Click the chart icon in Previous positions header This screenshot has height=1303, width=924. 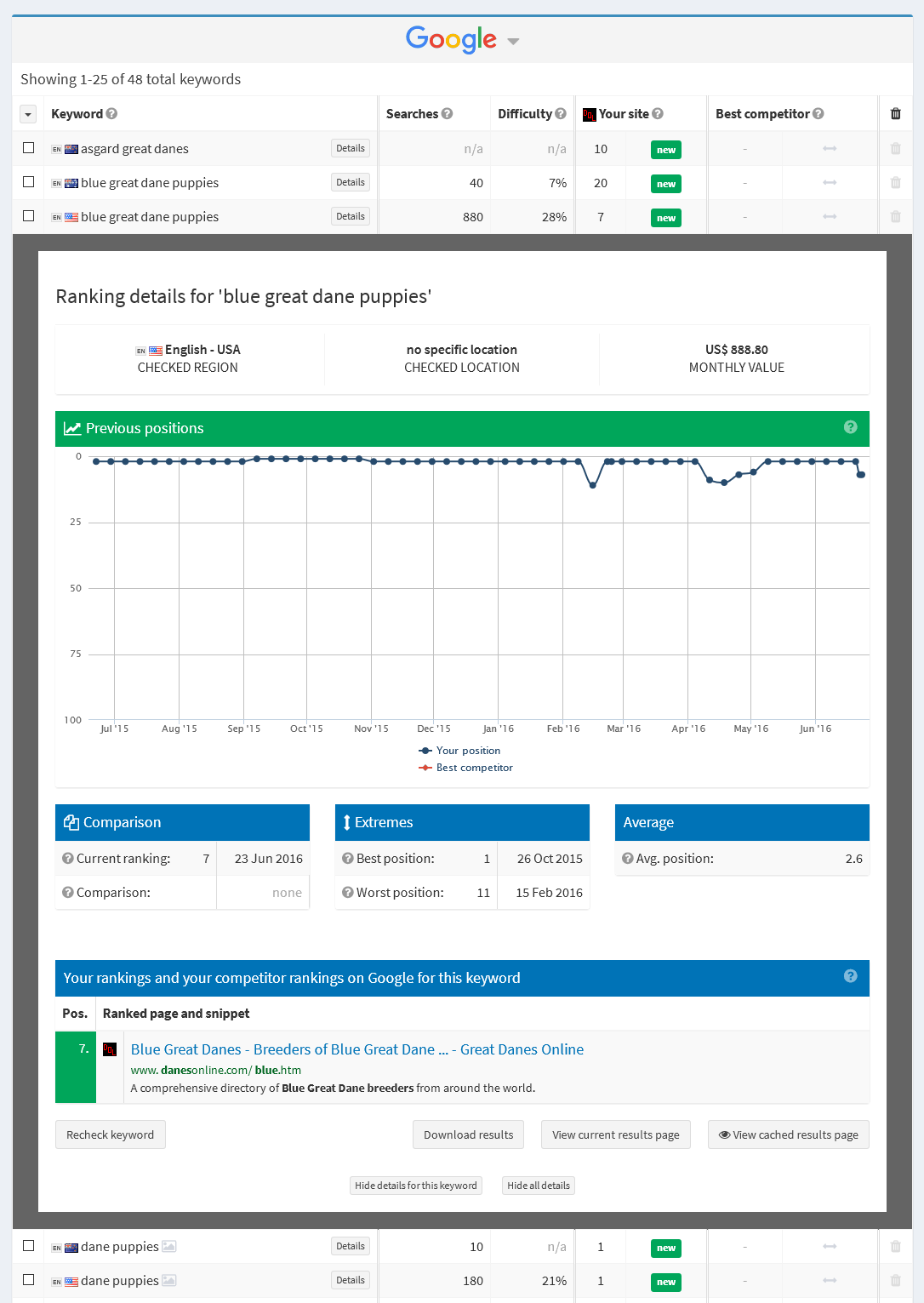click(x=72, y=428)
